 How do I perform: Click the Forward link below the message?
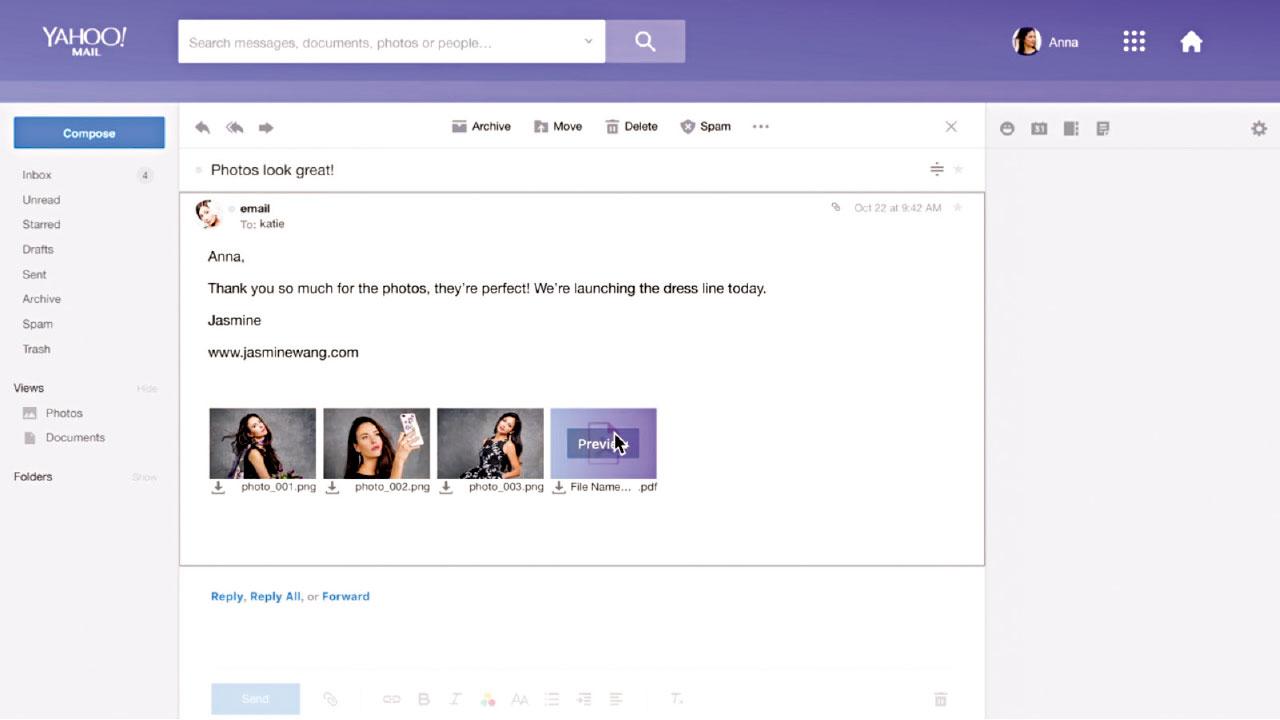[x=346, y=596]
